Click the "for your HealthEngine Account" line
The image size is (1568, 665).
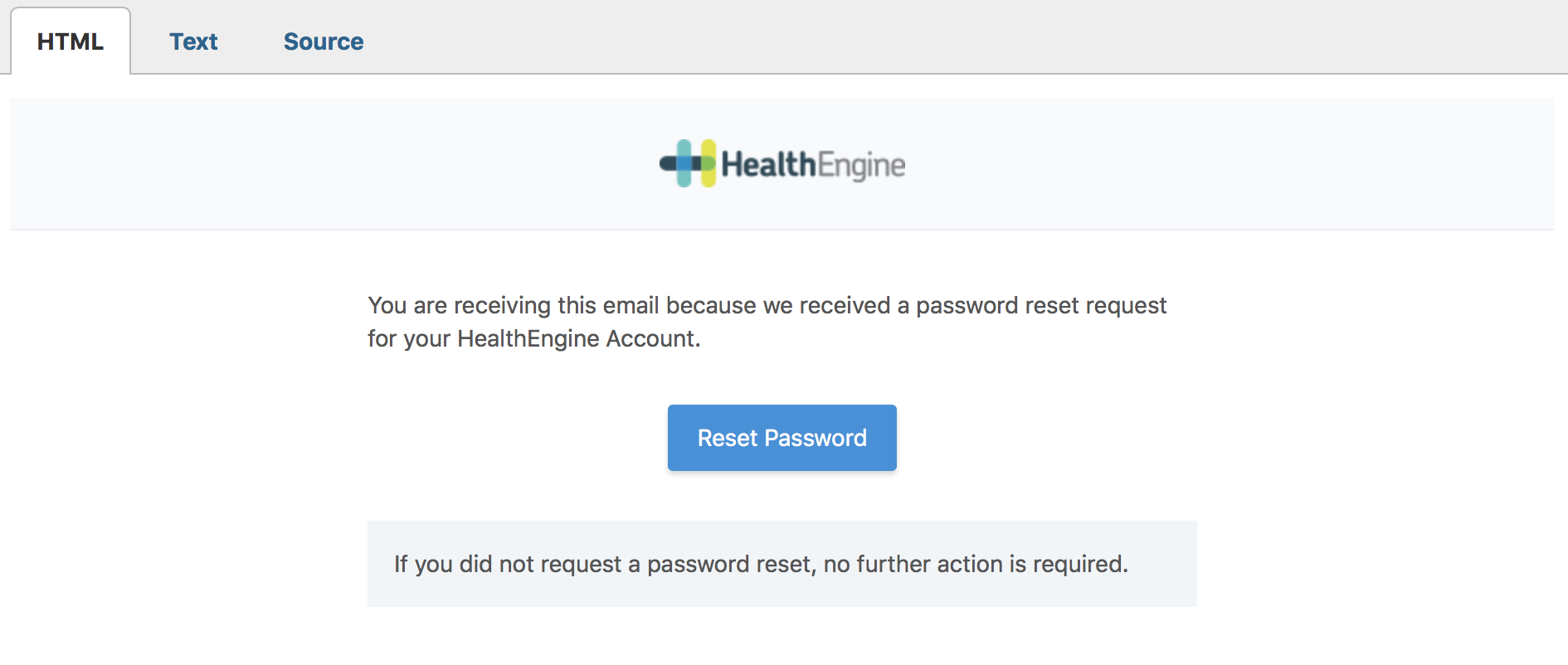[533, 338]
